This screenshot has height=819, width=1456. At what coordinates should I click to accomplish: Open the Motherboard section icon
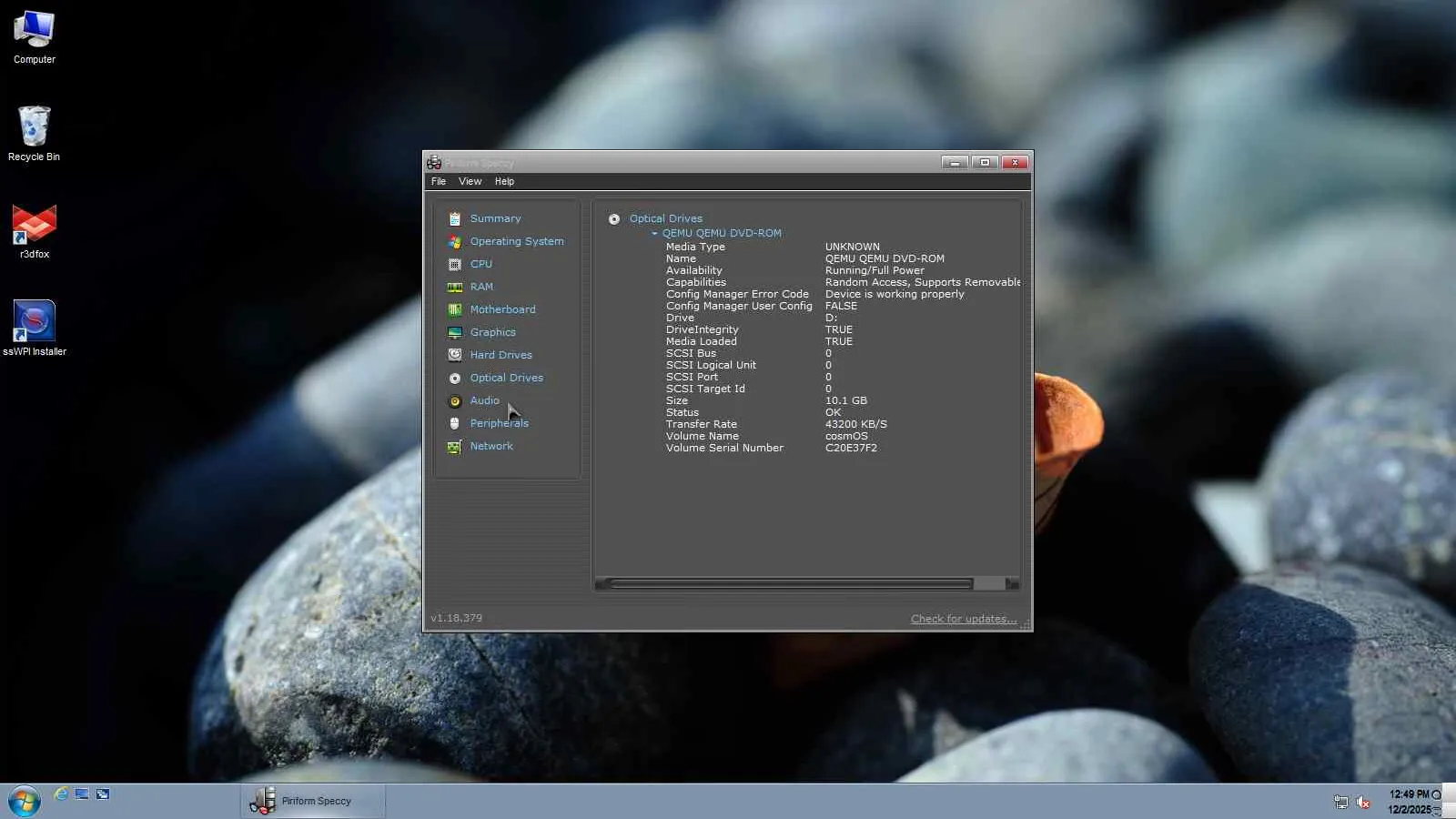pos(455,309)
